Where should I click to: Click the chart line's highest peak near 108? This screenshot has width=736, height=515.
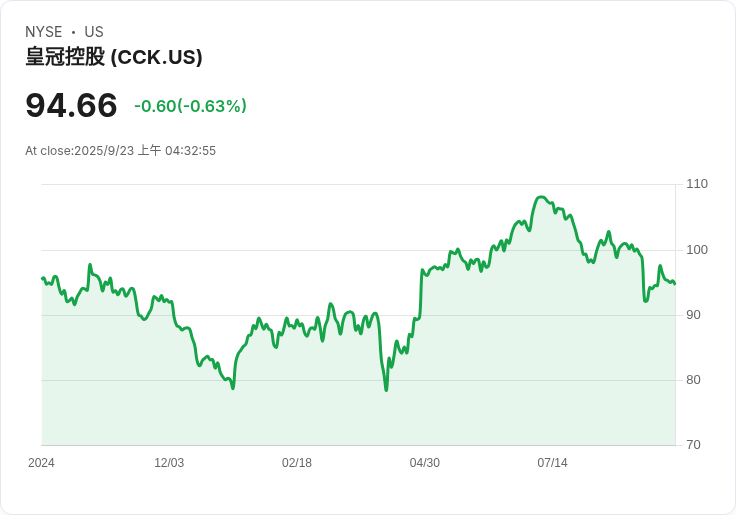pos(541,197)
